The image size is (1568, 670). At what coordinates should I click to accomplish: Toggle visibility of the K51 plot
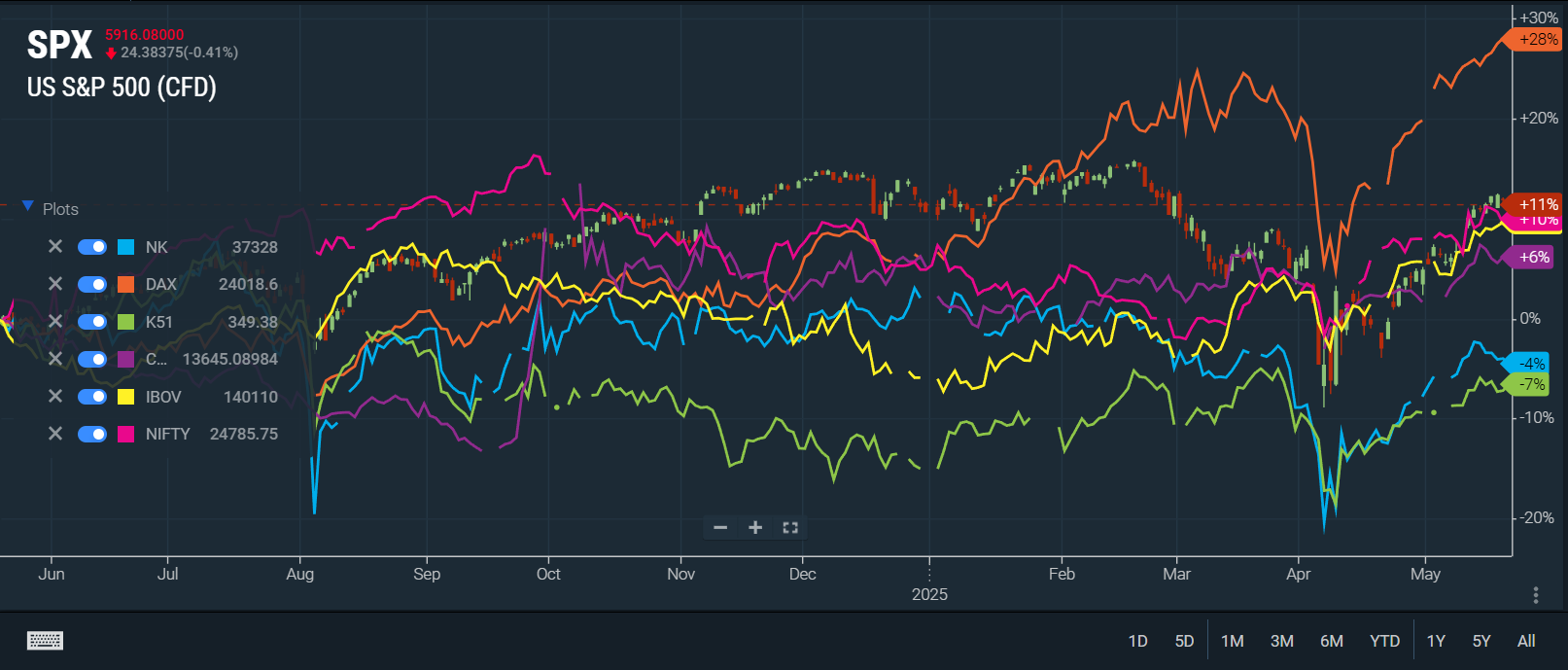point(92,322)
